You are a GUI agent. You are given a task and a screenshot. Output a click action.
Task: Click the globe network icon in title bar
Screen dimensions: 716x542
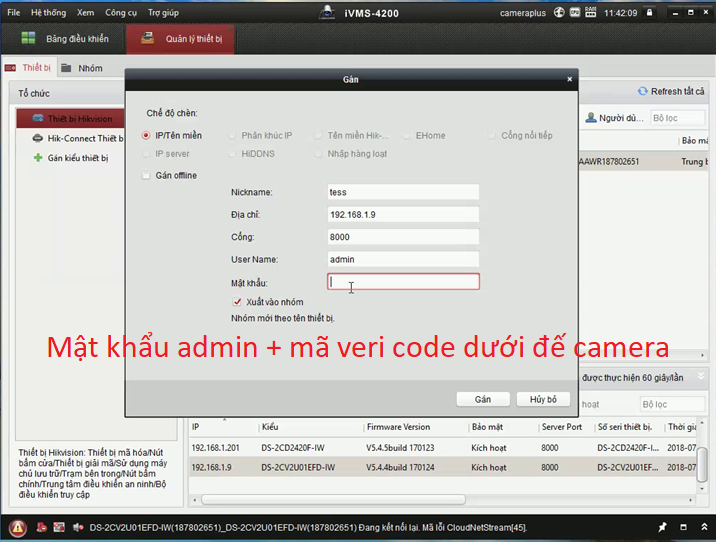pyautogui.click(x=559, y=12)
